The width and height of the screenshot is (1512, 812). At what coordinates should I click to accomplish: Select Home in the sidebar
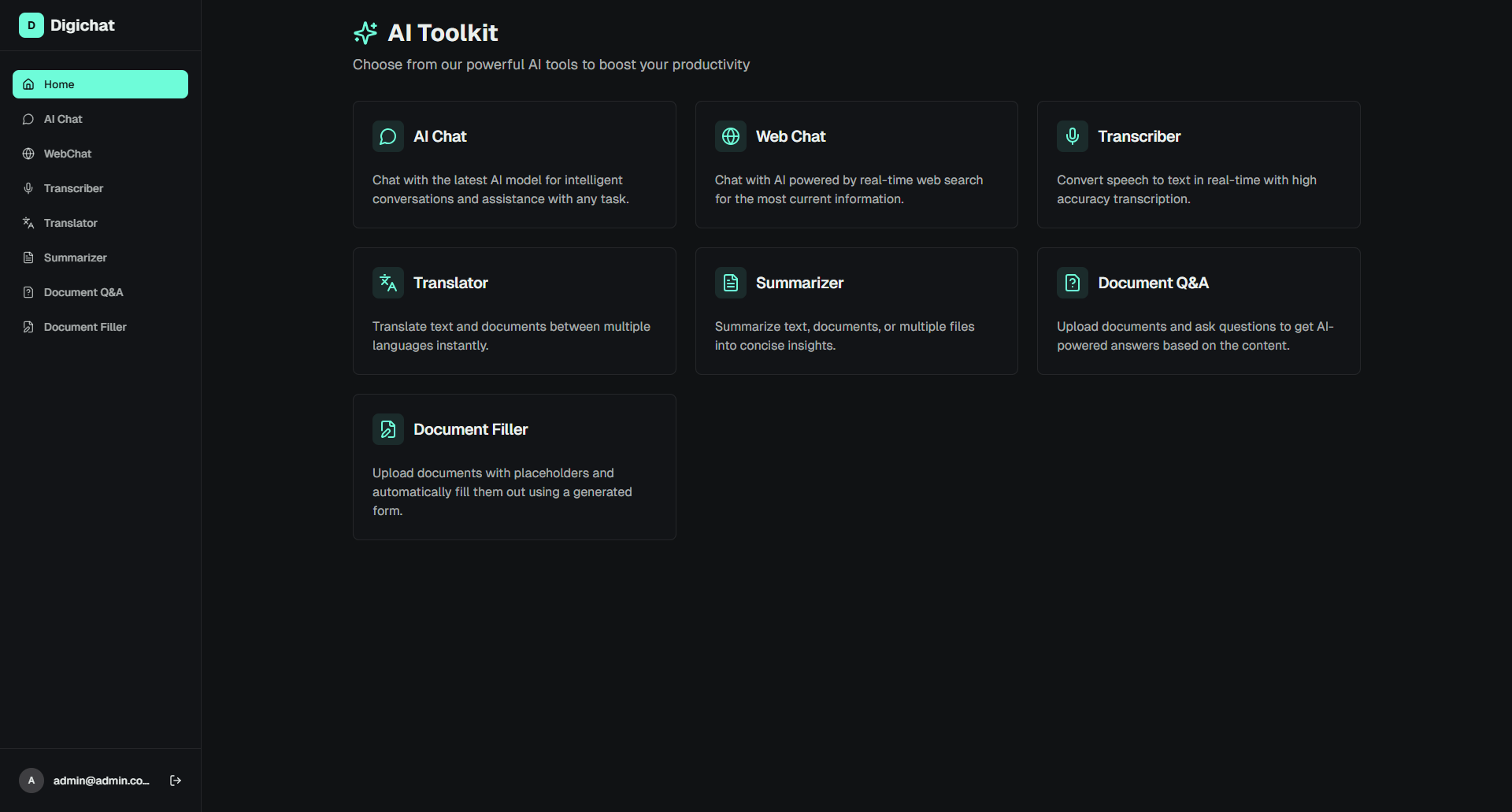(x=100, y=84)
